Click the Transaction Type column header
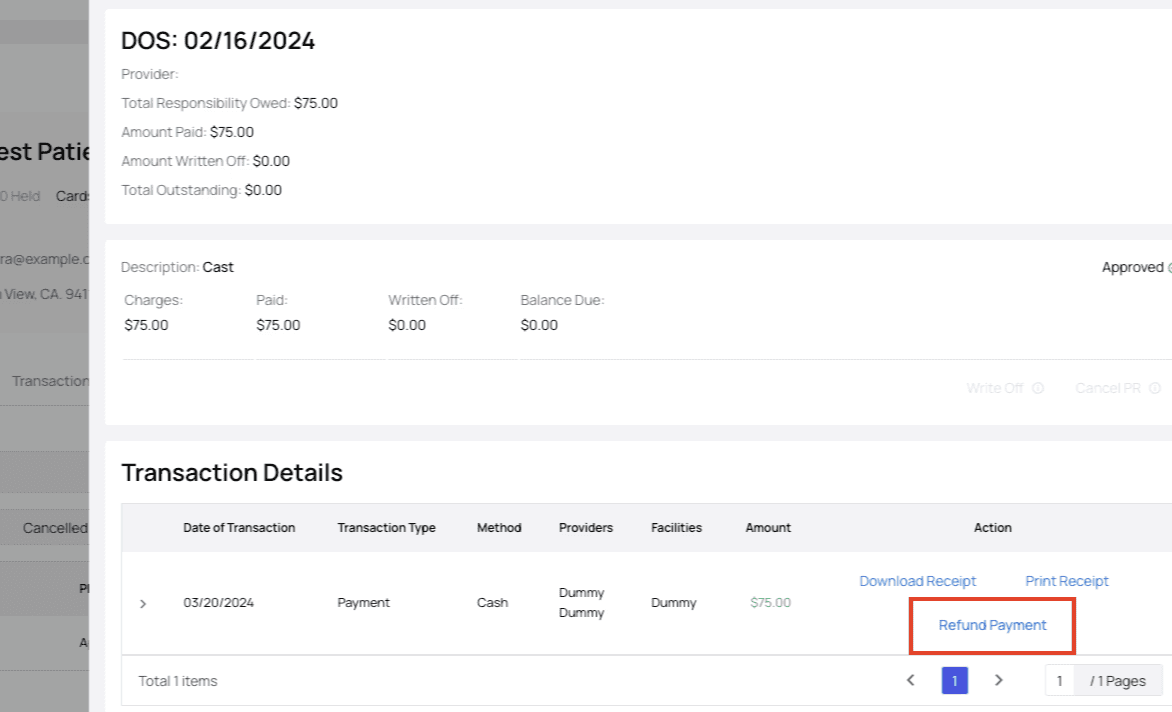Viewport: 1172px width, 712px height. (386, 528)
